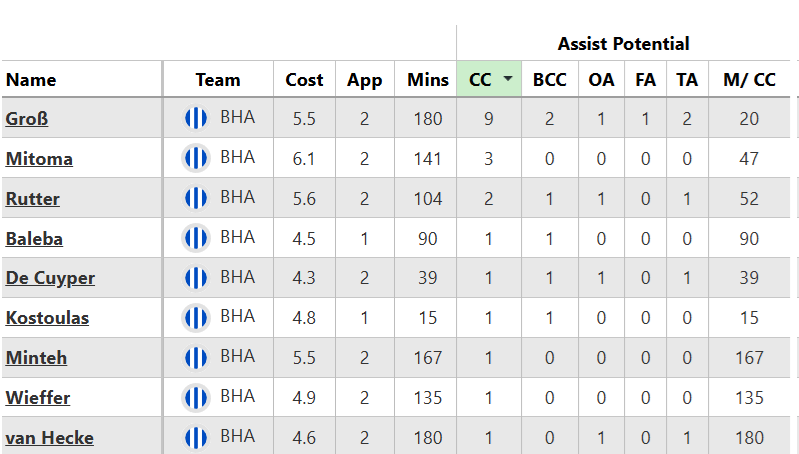Sort by the Mins column header

tap(427, 80)
